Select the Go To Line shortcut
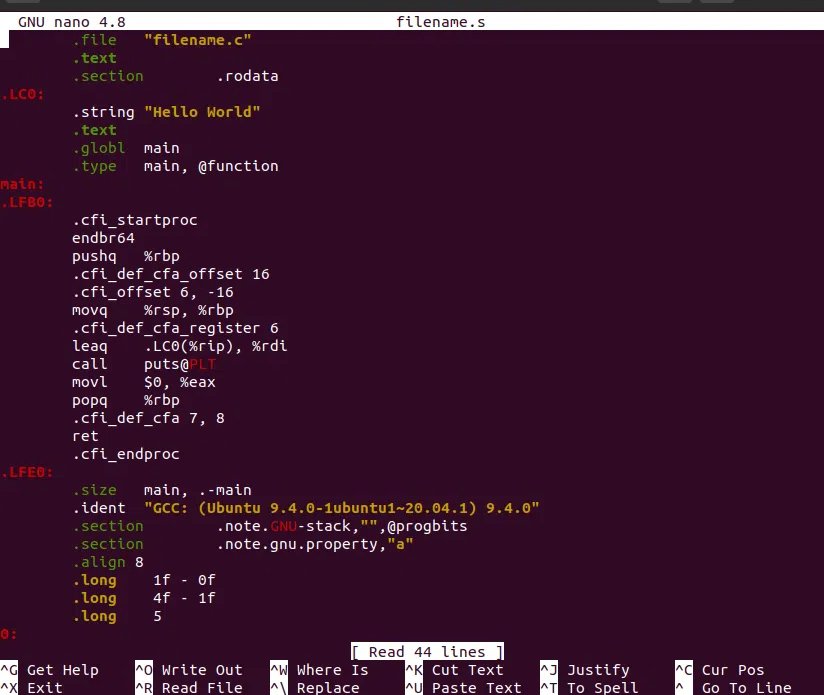This screenshot has width=824, height=695. [734, 687]
